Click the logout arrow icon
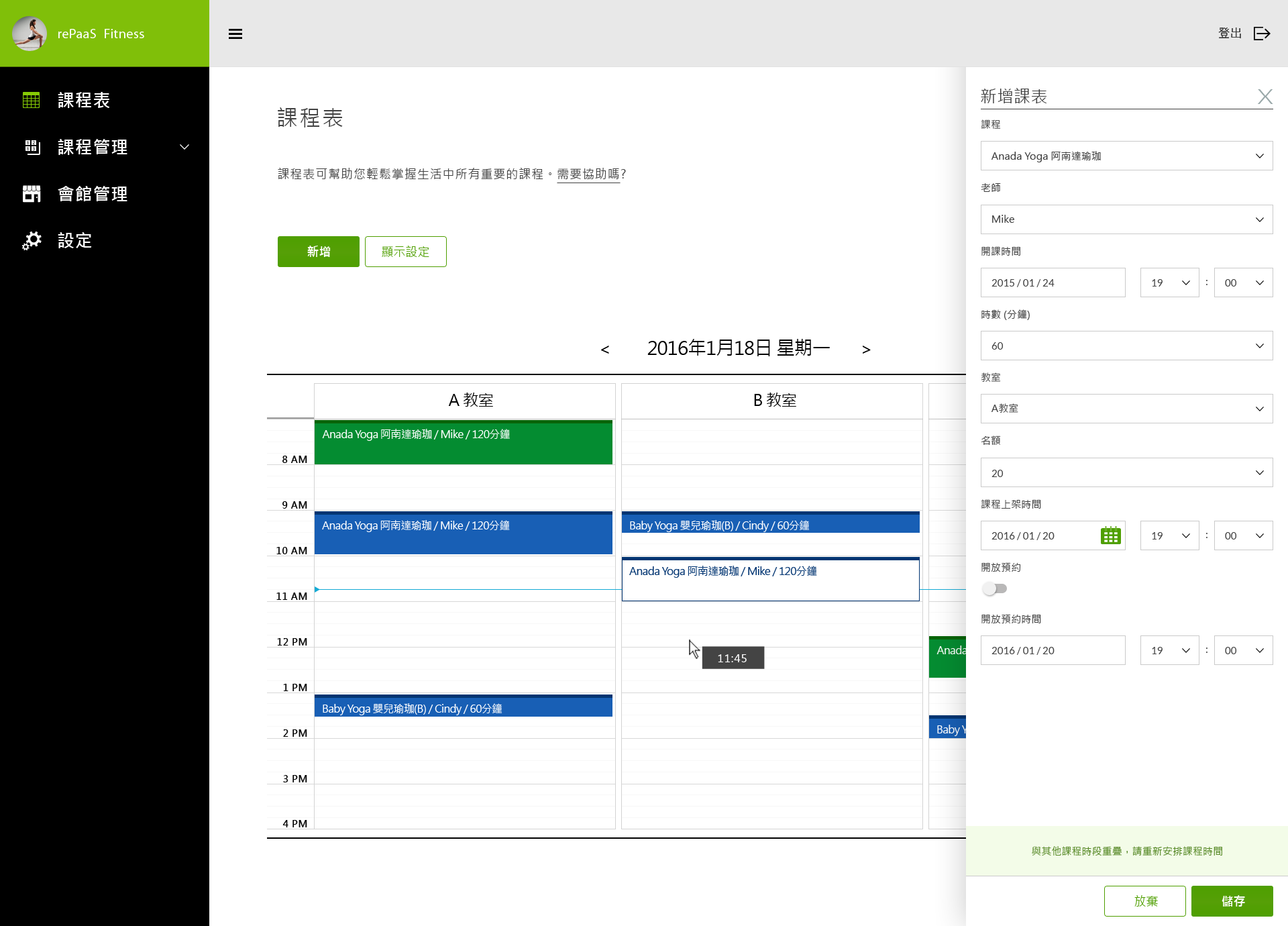This screenshot has width=1288, height=926. (x=1262, y=34)
